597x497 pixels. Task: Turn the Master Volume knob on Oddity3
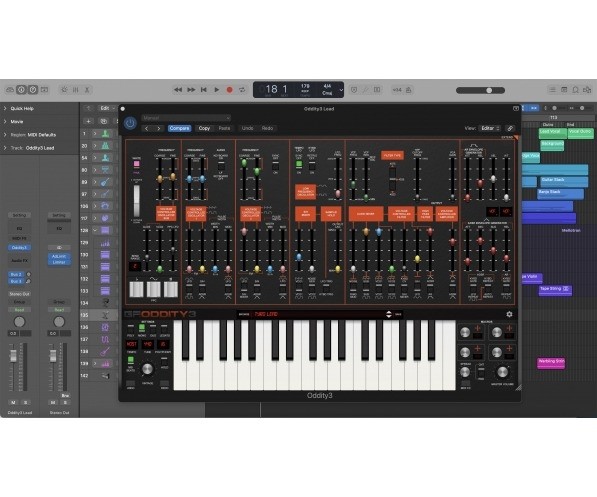tap(503, 372)
